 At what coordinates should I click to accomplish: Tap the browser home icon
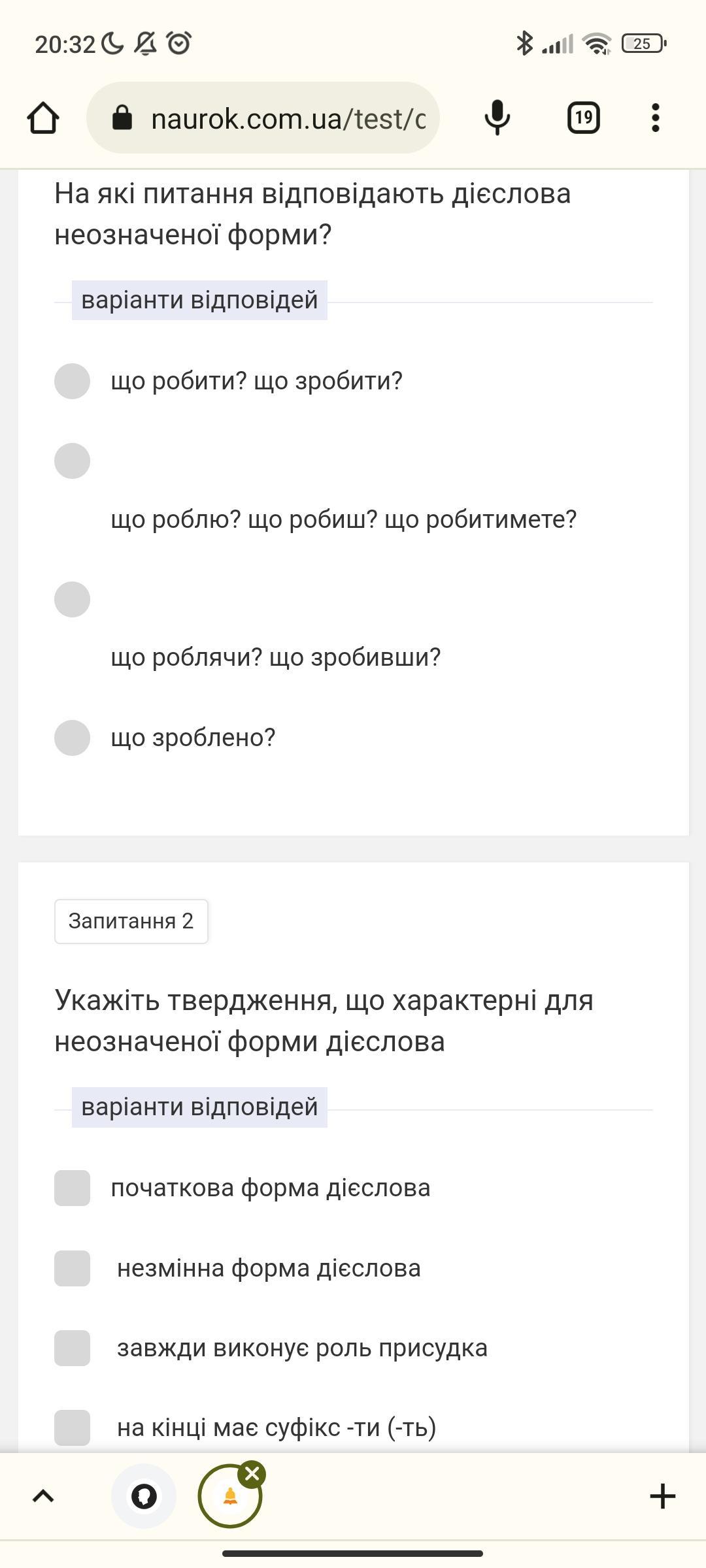43,118
